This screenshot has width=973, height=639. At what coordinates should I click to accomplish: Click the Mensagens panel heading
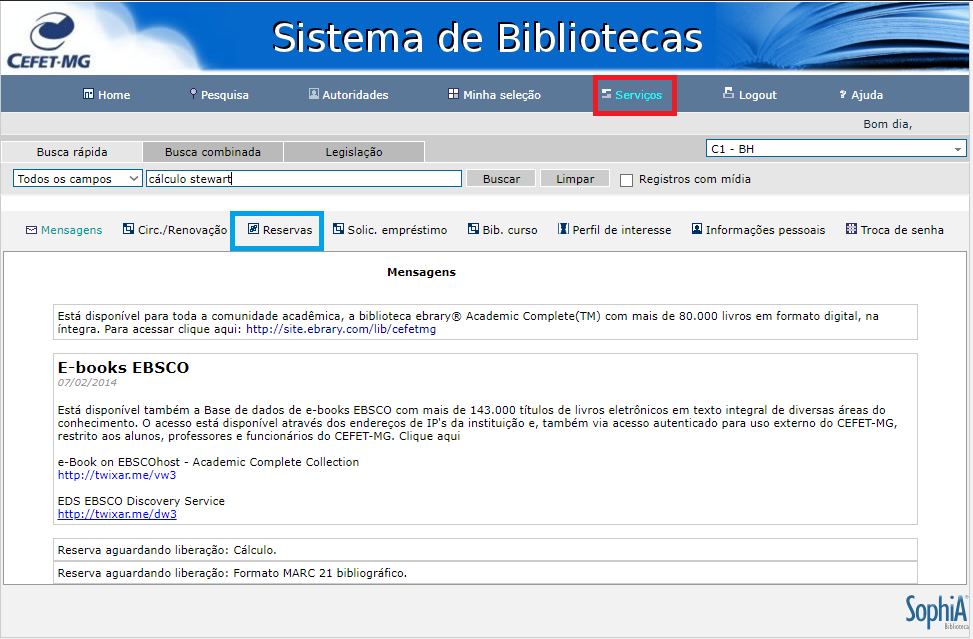coord(421,272)
